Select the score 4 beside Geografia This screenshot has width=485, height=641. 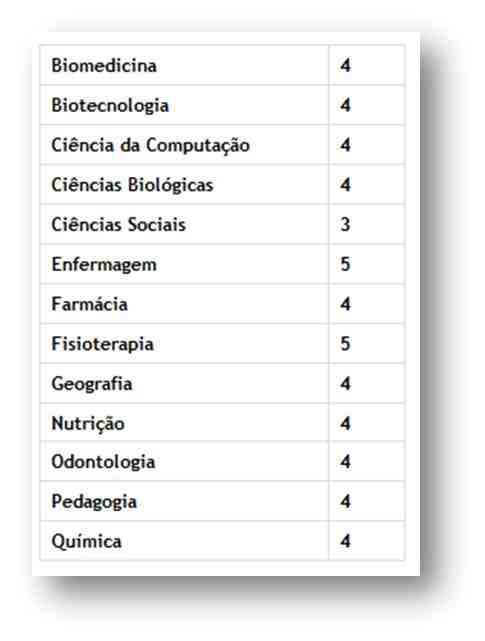pos(345,383)
